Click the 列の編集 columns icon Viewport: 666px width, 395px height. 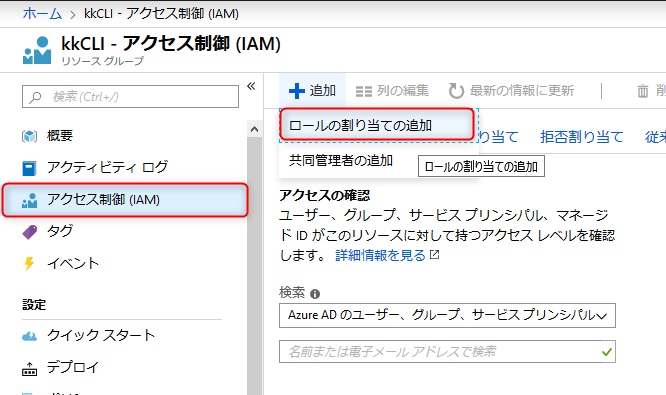(364, 91)
